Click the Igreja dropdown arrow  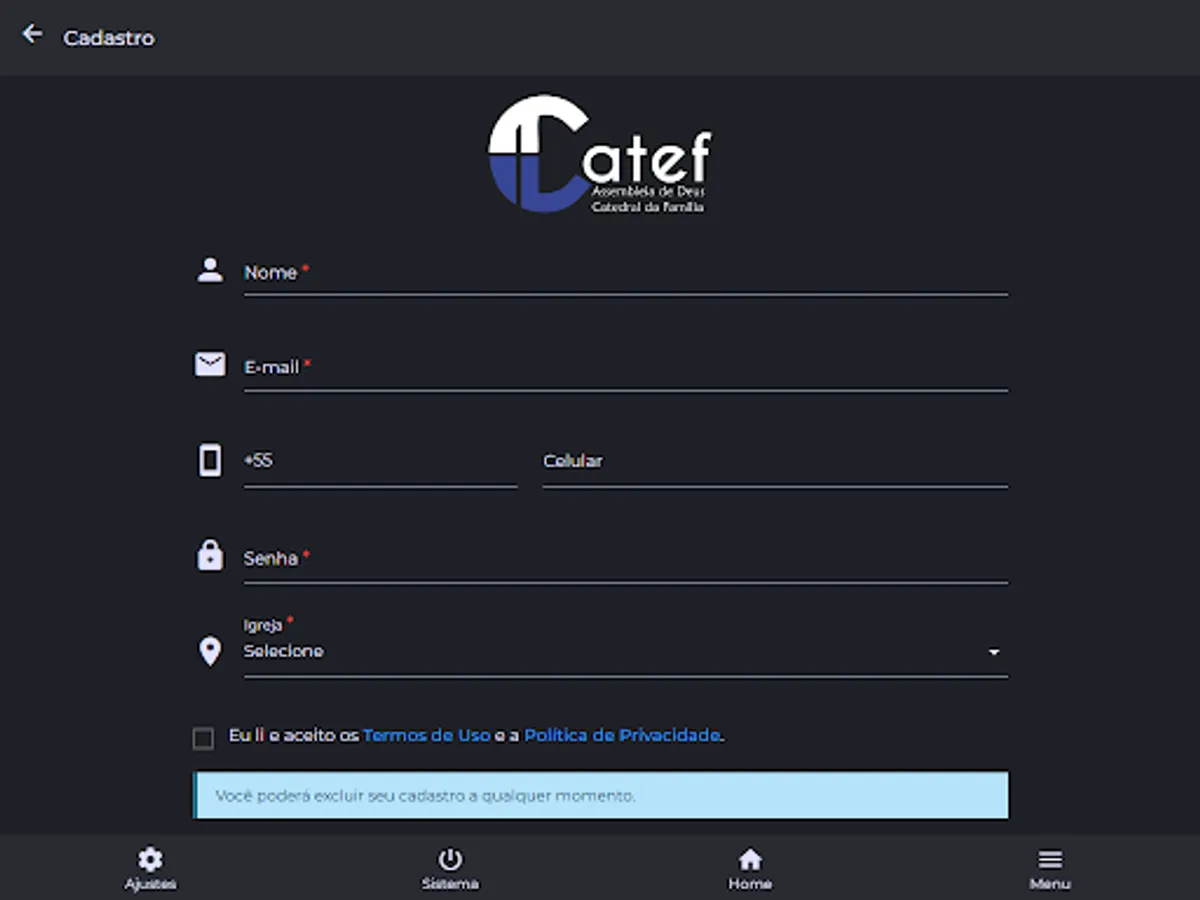click(994, 652)
